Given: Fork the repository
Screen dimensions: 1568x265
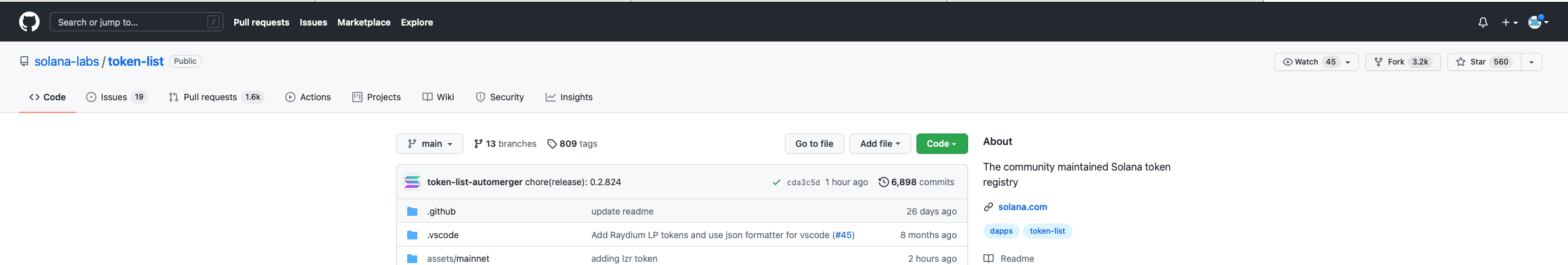Looking at the screenshot, I should point(1396,62).
